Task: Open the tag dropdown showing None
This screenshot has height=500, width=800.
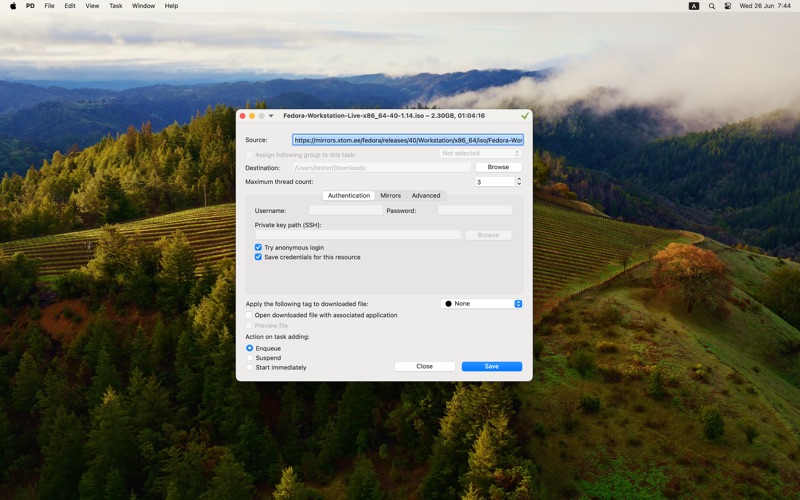Action: click(482, 304)
